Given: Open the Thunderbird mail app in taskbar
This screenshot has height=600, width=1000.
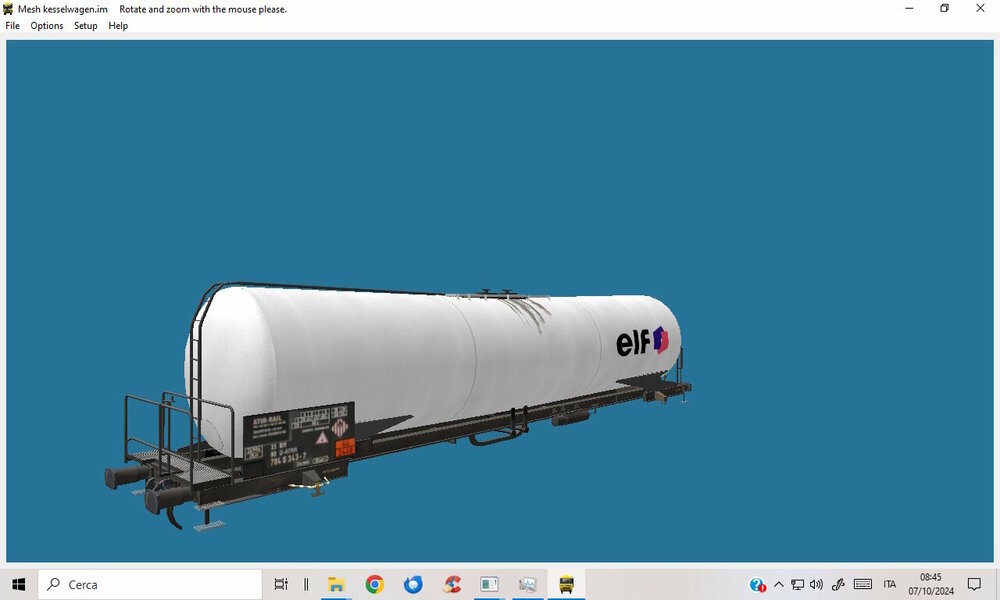Looking at the screenshot, I should pos(413,584).
